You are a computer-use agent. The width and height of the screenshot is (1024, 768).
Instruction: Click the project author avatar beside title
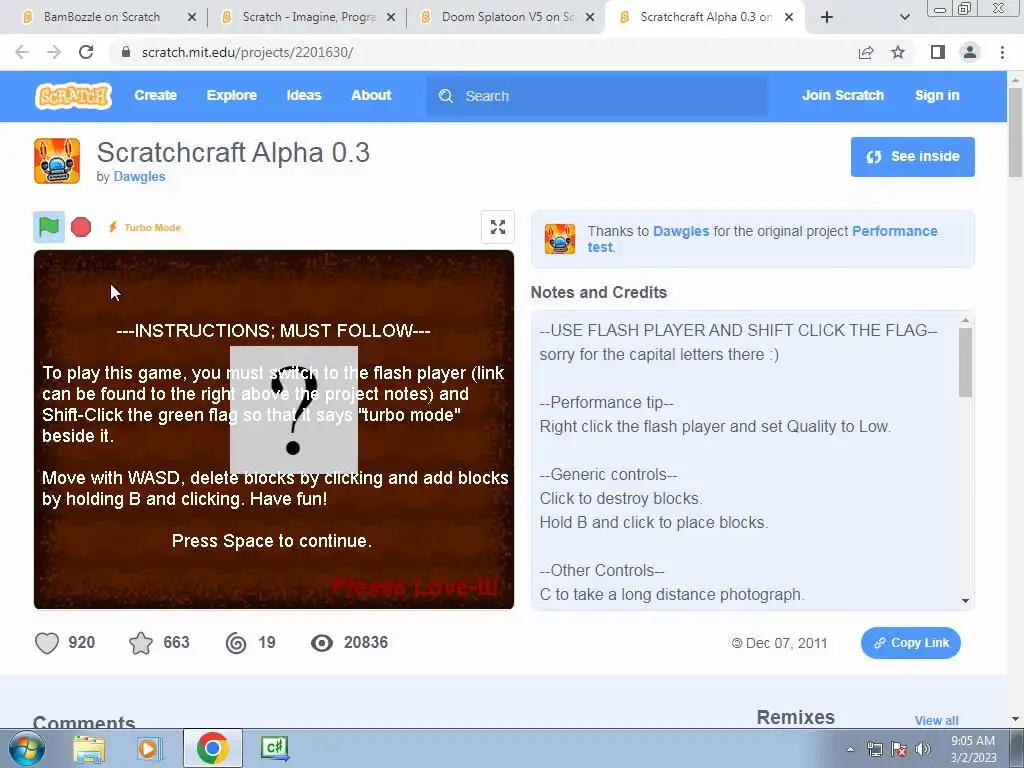click(57, 161)
